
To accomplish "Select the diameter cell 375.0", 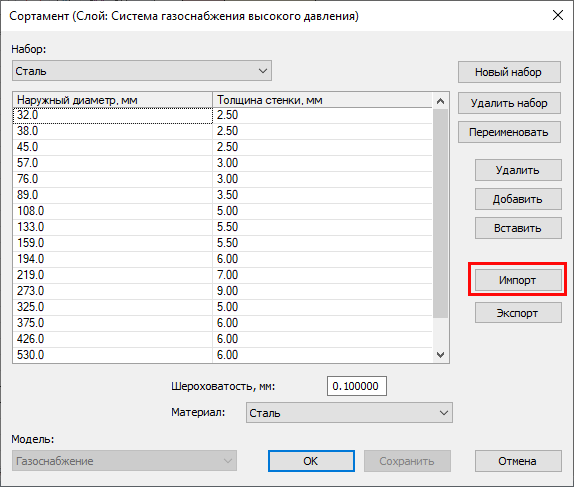I will (x=113, y=323).
